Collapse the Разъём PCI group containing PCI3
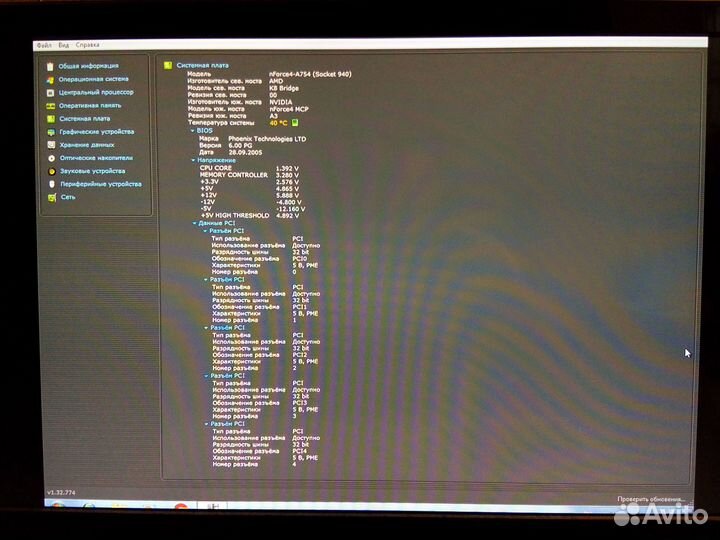 coord(207,376)
